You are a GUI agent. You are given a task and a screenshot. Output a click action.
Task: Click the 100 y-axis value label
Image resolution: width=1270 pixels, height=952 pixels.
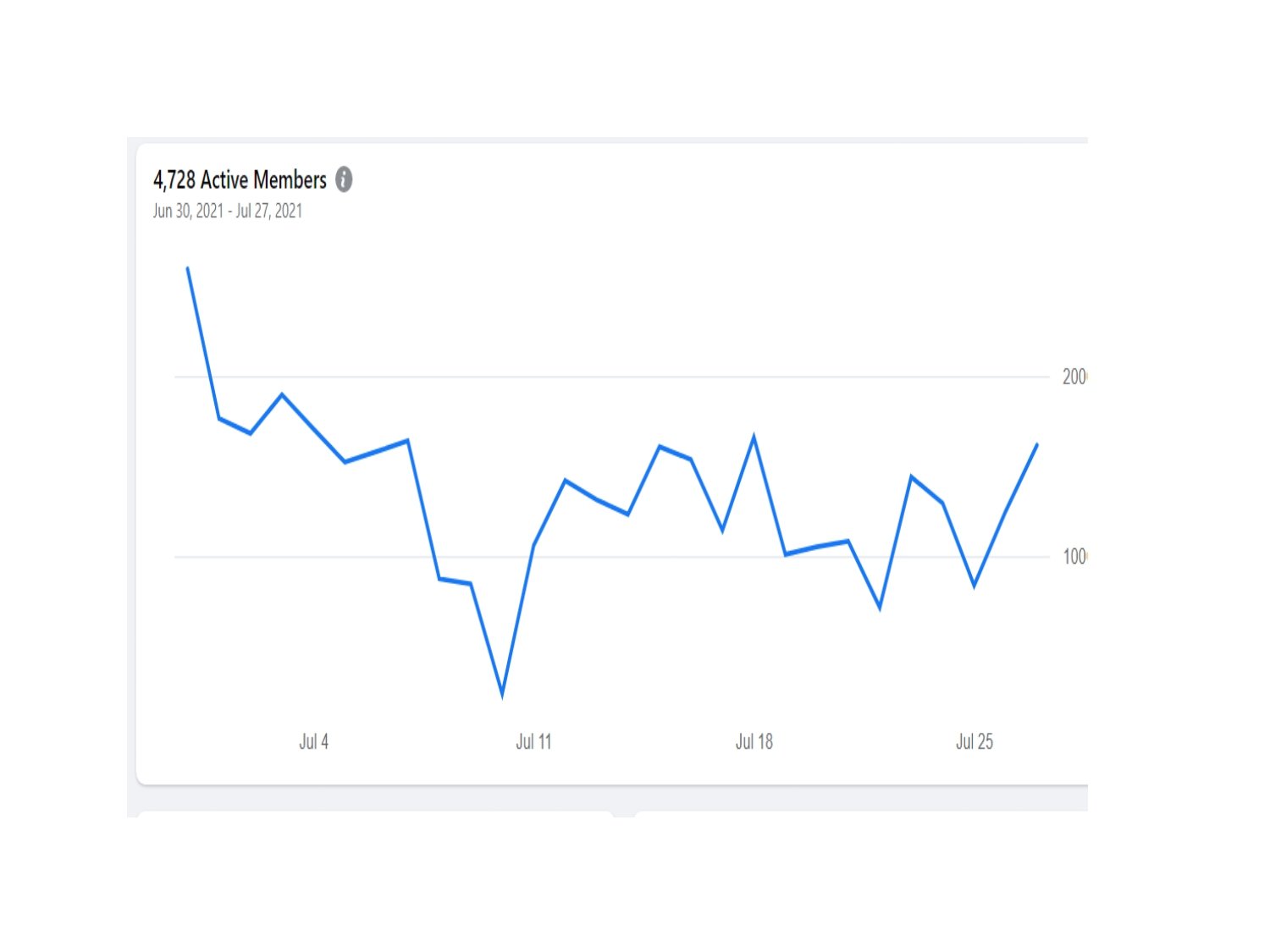tap(1074, 557)
